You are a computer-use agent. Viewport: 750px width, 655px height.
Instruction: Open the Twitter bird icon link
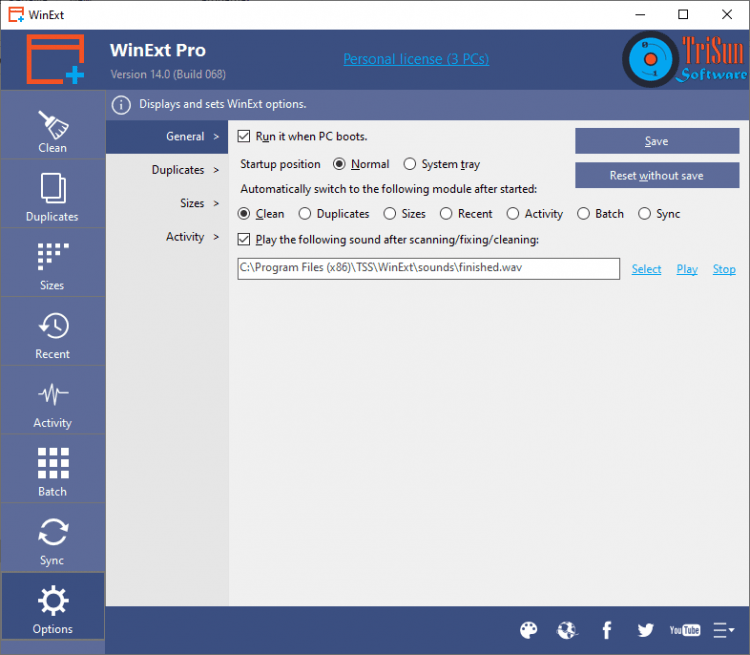point(645,630)
